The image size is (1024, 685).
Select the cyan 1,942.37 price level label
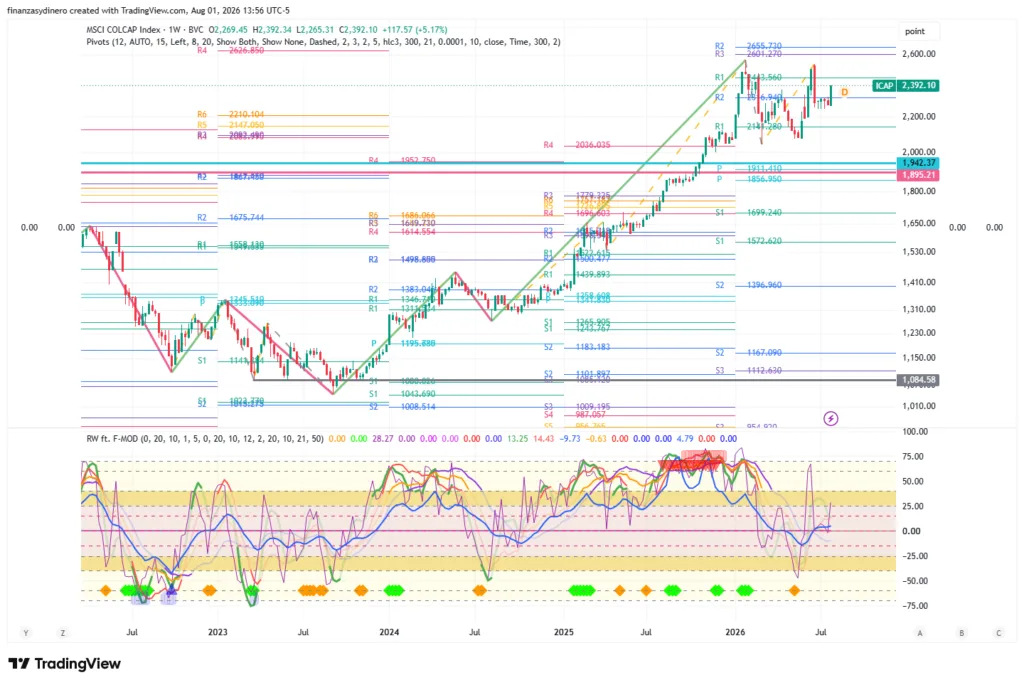pyautogui.click(x=918, y=163)
